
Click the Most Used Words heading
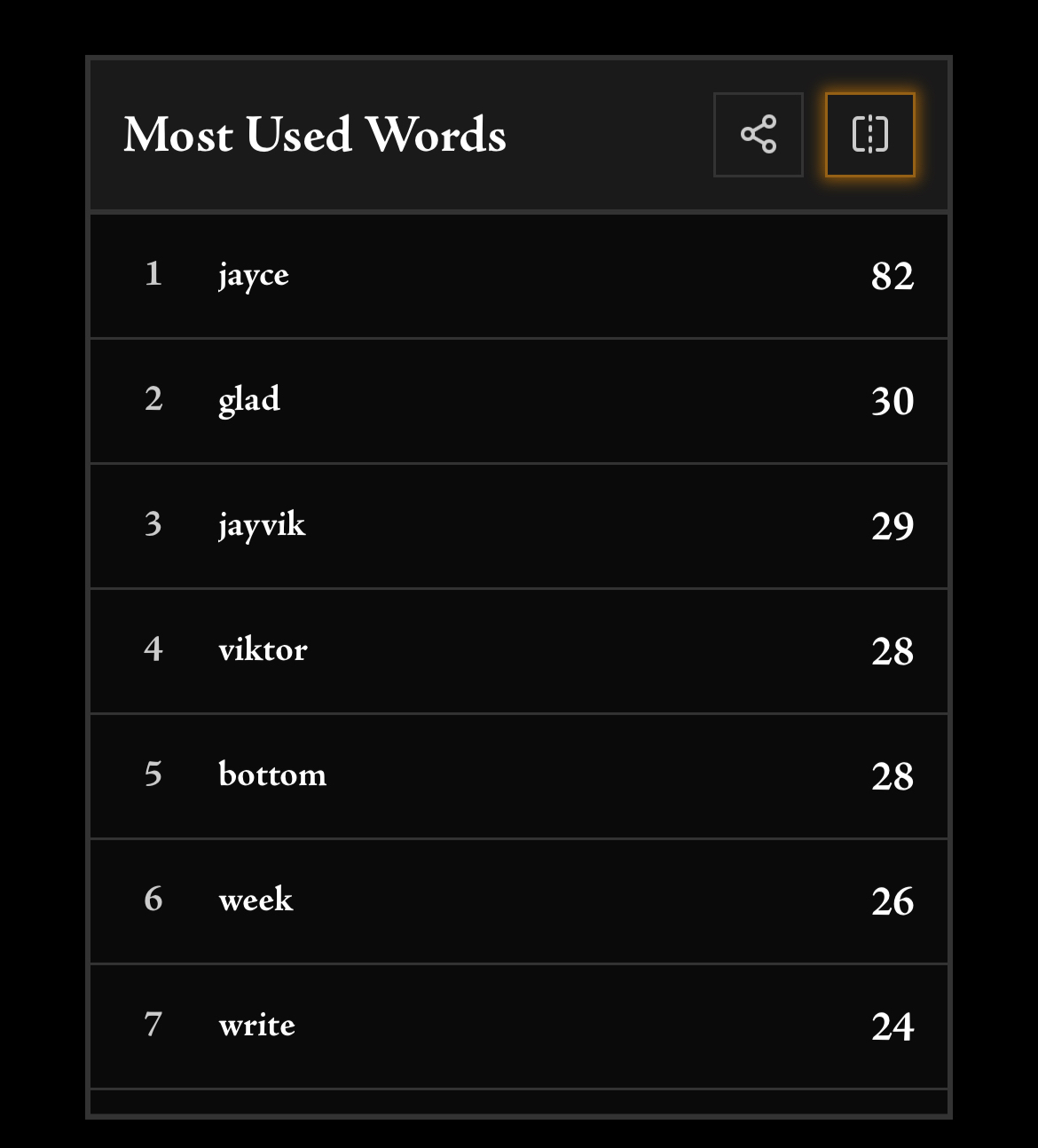(315, 135)
